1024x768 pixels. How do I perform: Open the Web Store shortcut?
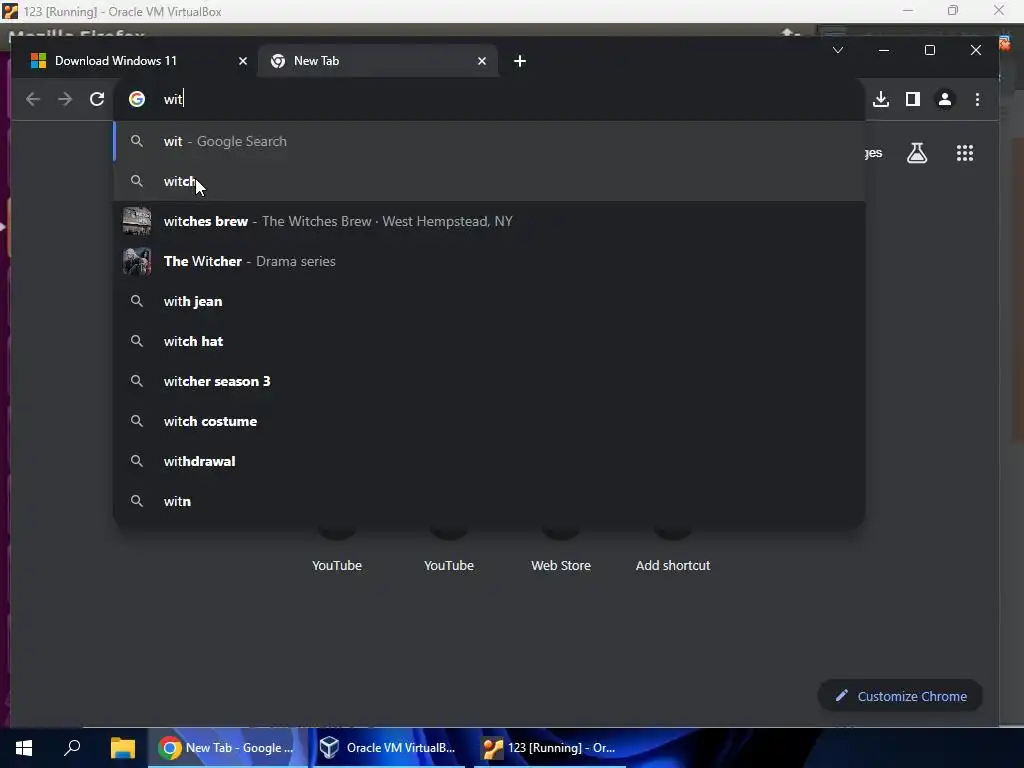pos(560,549)
